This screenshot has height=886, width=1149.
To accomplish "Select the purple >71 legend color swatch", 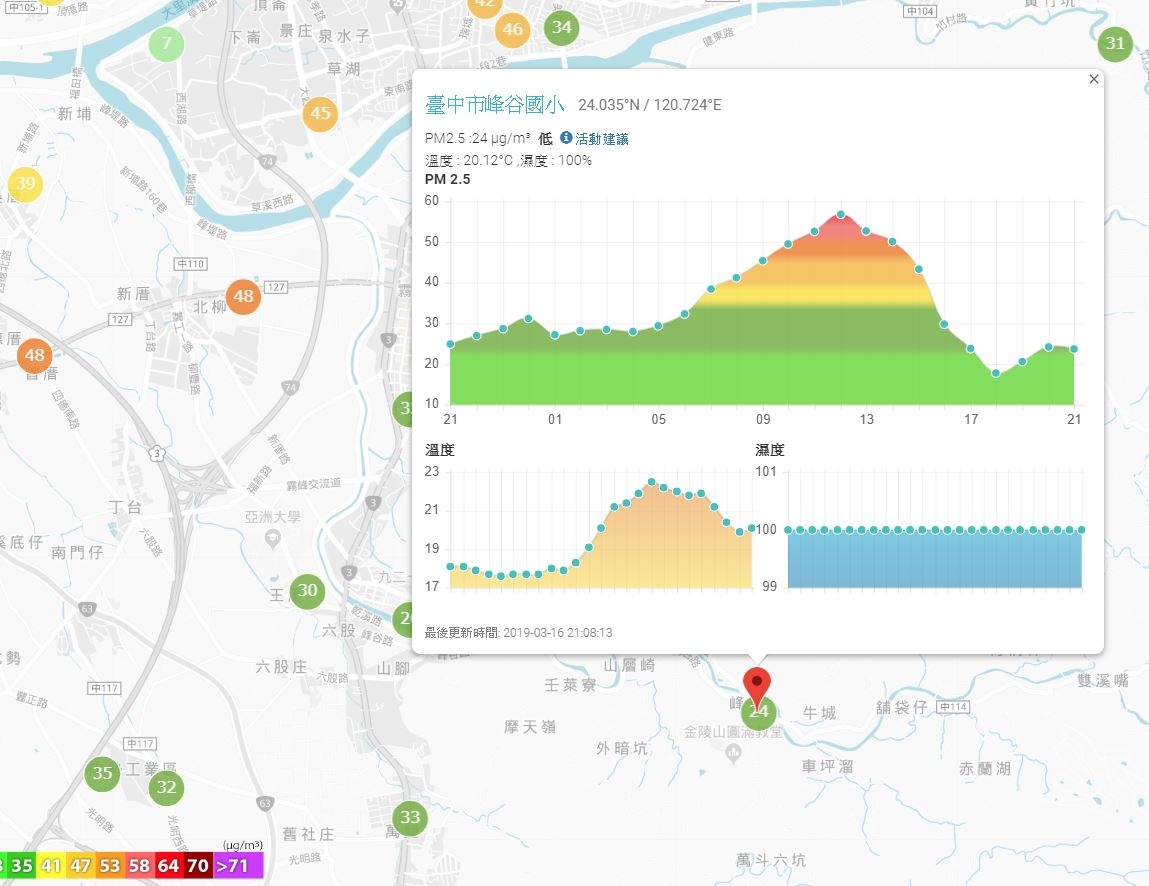I will tap(238, 865).
